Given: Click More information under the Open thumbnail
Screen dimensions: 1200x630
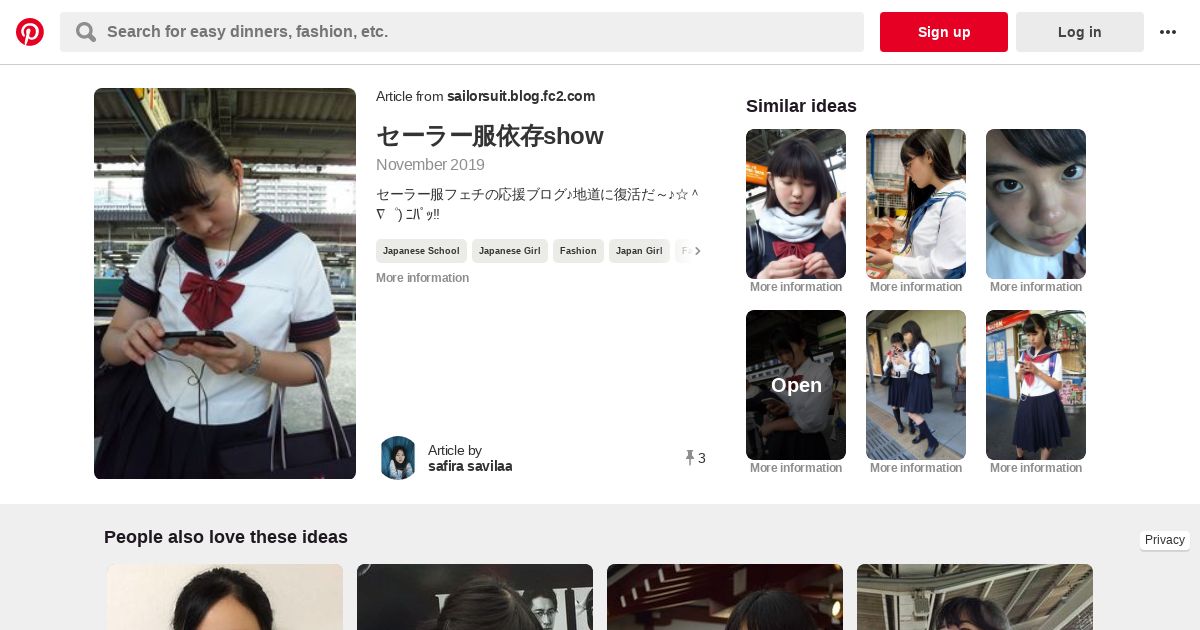Looking at the screenshot, I should point(796,468).
